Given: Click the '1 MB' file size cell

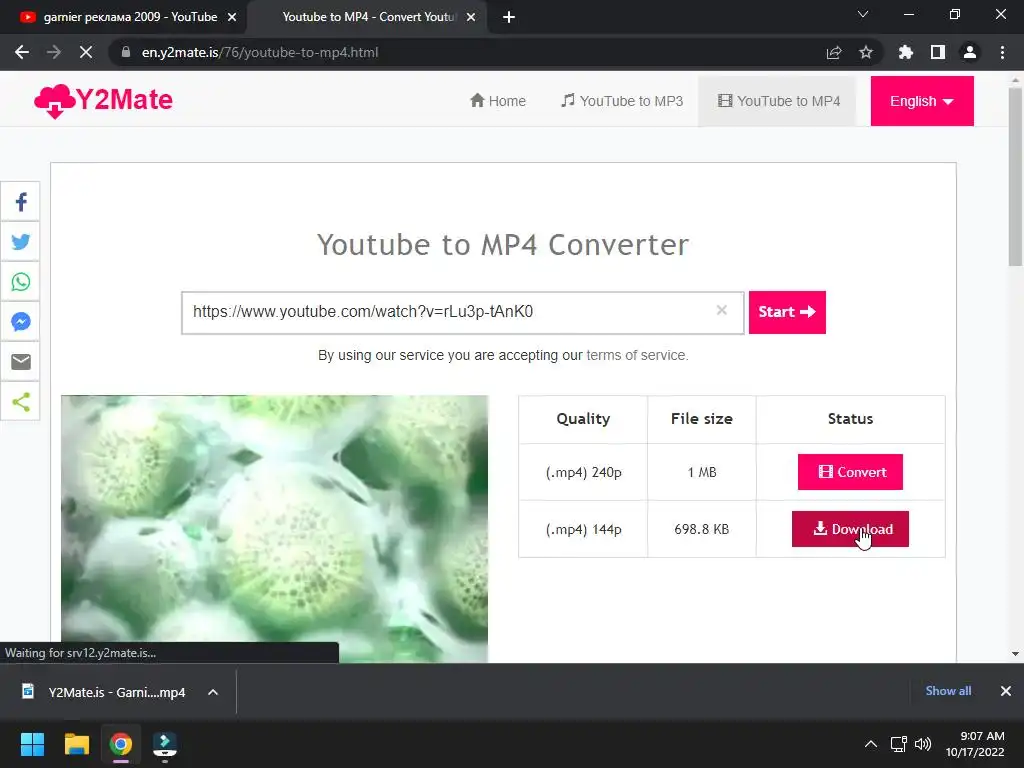Looking at the screenshot, I should pyautogui.click(x=701, y=472).
